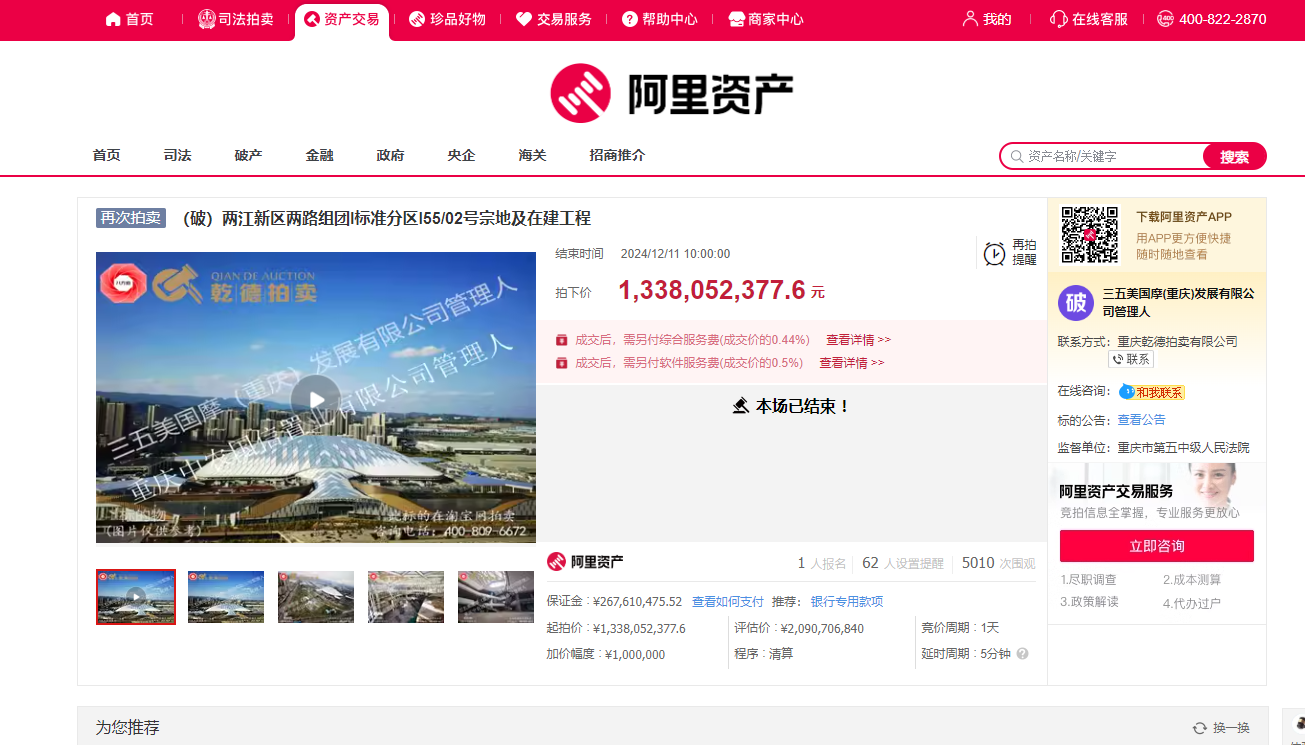
Task: Click the red 搜索 button
Action: pyautogui.click(x=1234, y=156)
